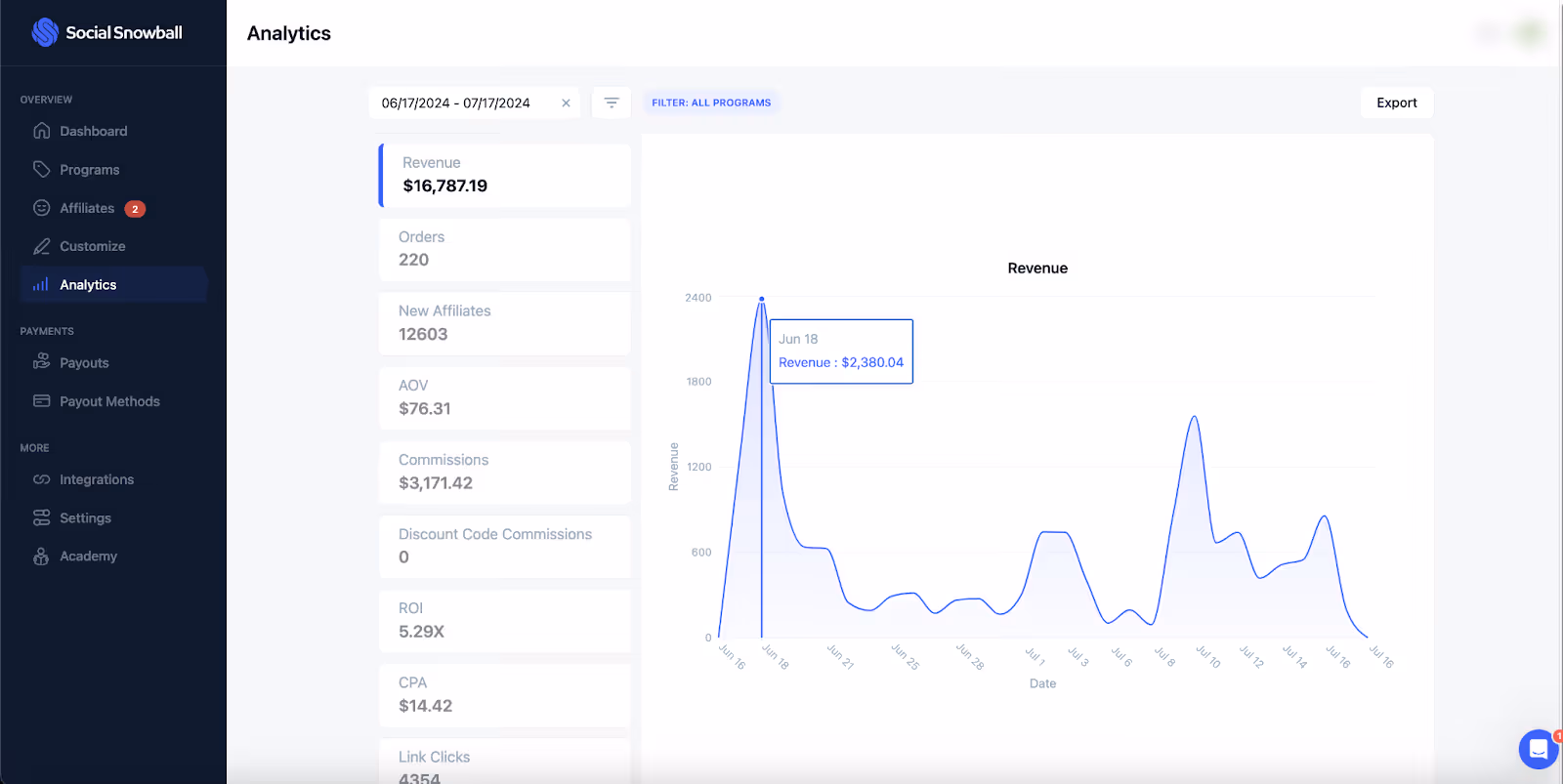The height and width of the screenshot is (784, 1563).
Task: Open Academy in sidebar
Action: point(88,557)
